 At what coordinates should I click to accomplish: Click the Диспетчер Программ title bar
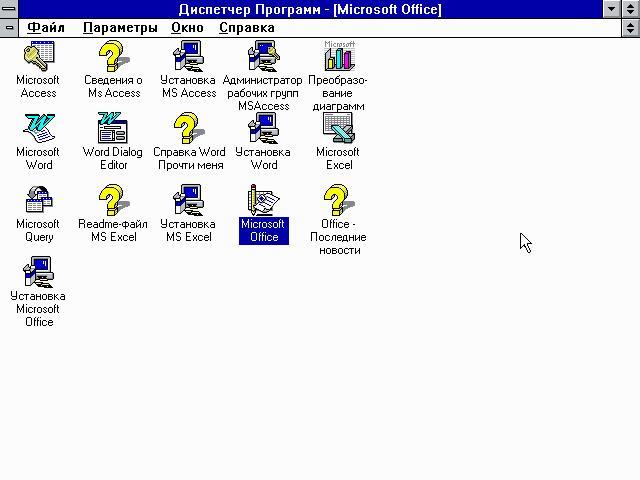pos(310,9)
